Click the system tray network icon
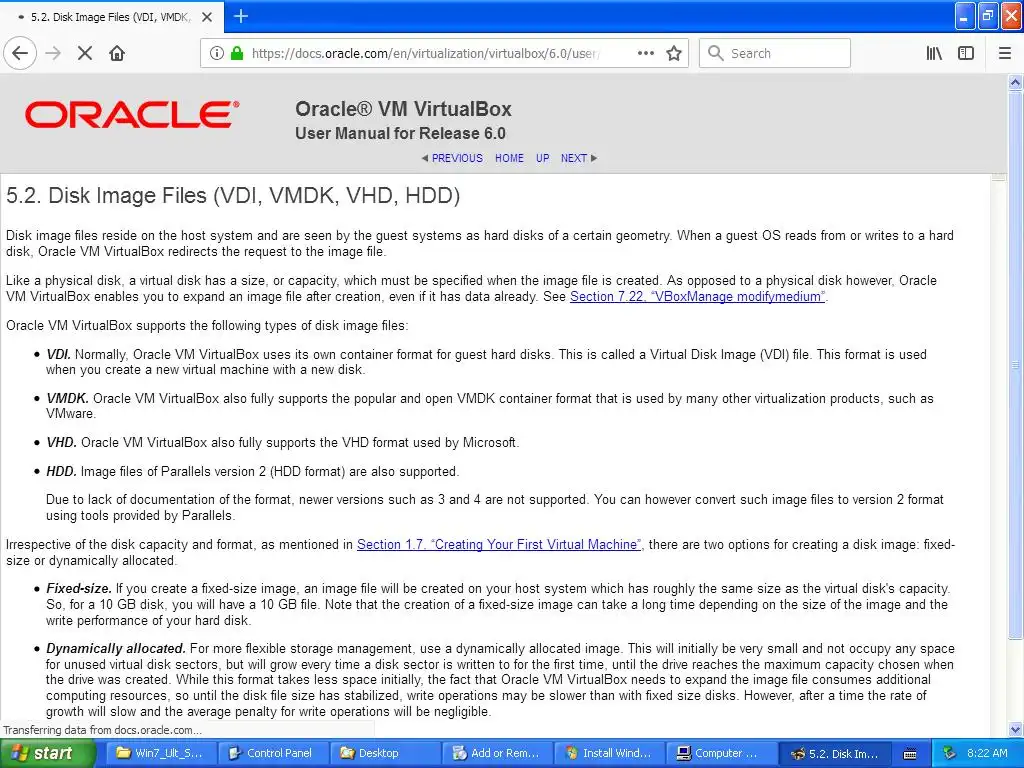1024x768 pixels. (950, 754)
